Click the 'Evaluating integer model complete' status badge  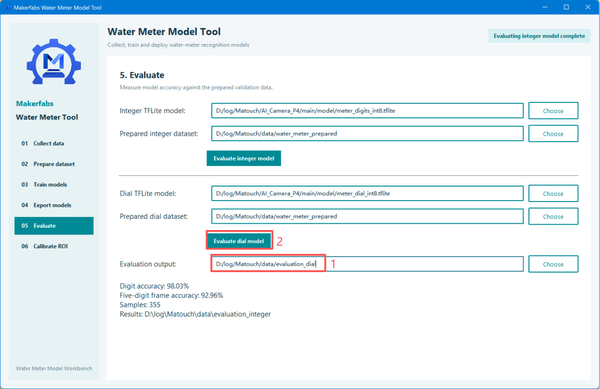(539, 36)
